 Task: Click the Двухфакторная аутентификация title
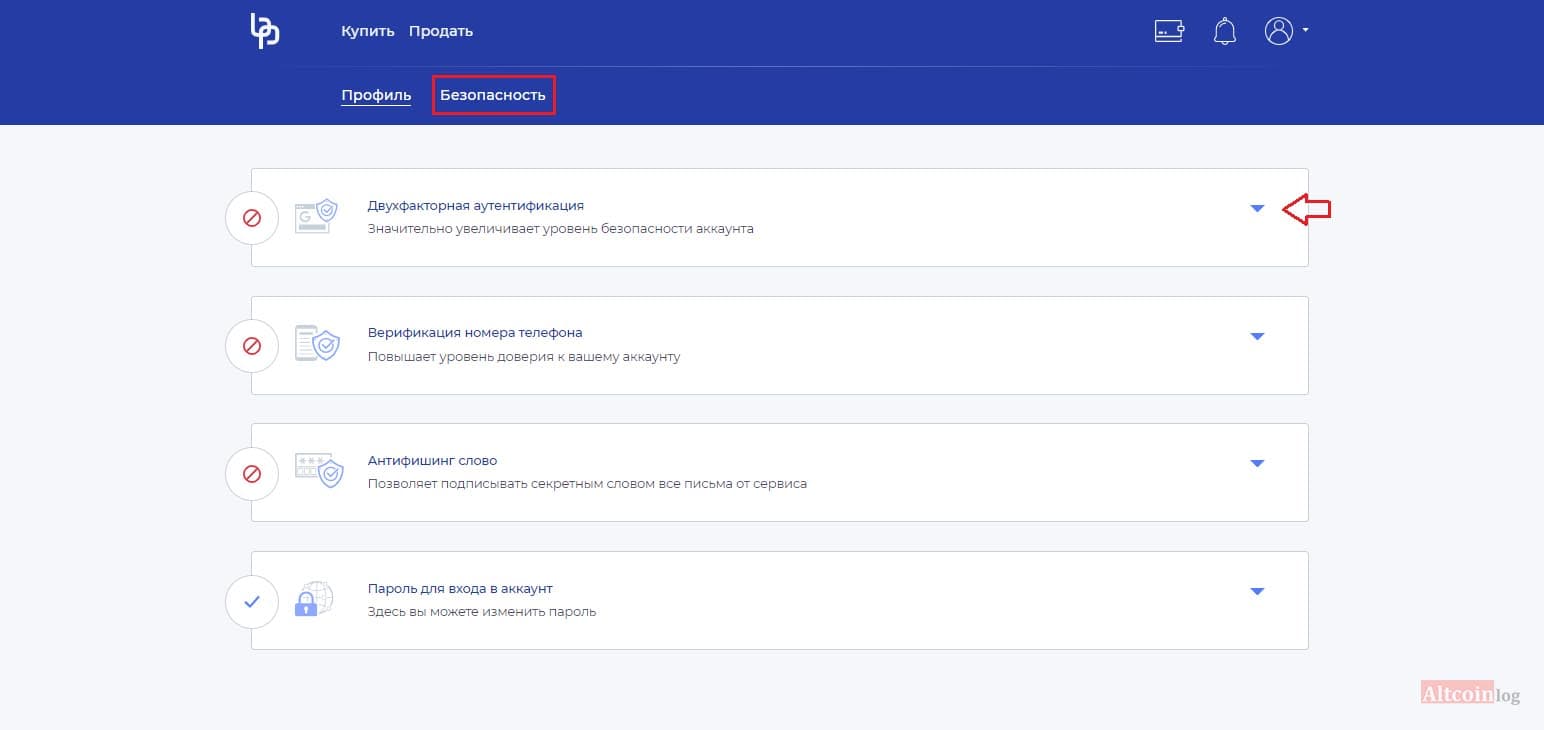coord(476,205)
